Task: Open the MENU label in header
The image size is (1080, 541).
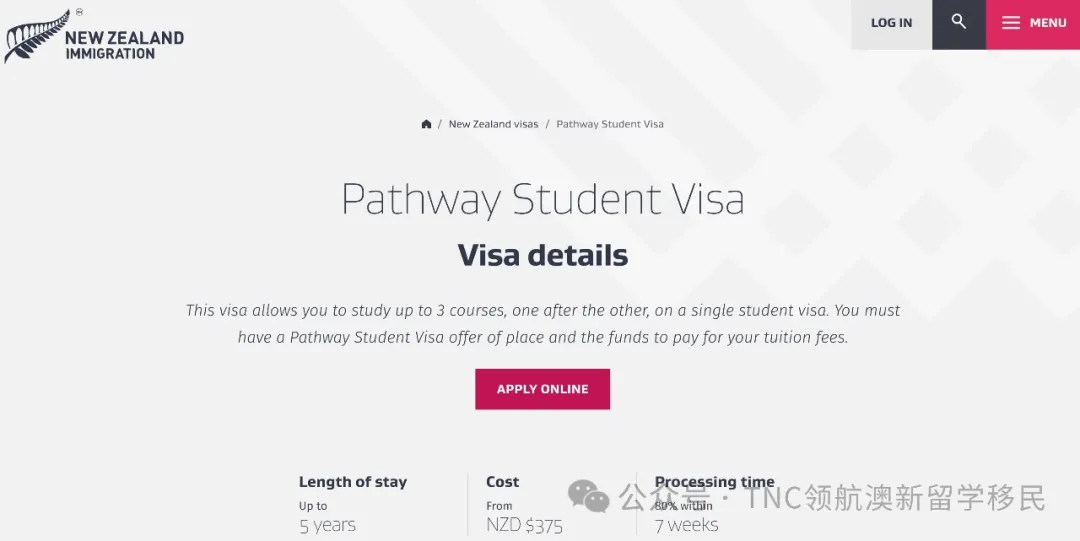Action: click(1048, 23)
